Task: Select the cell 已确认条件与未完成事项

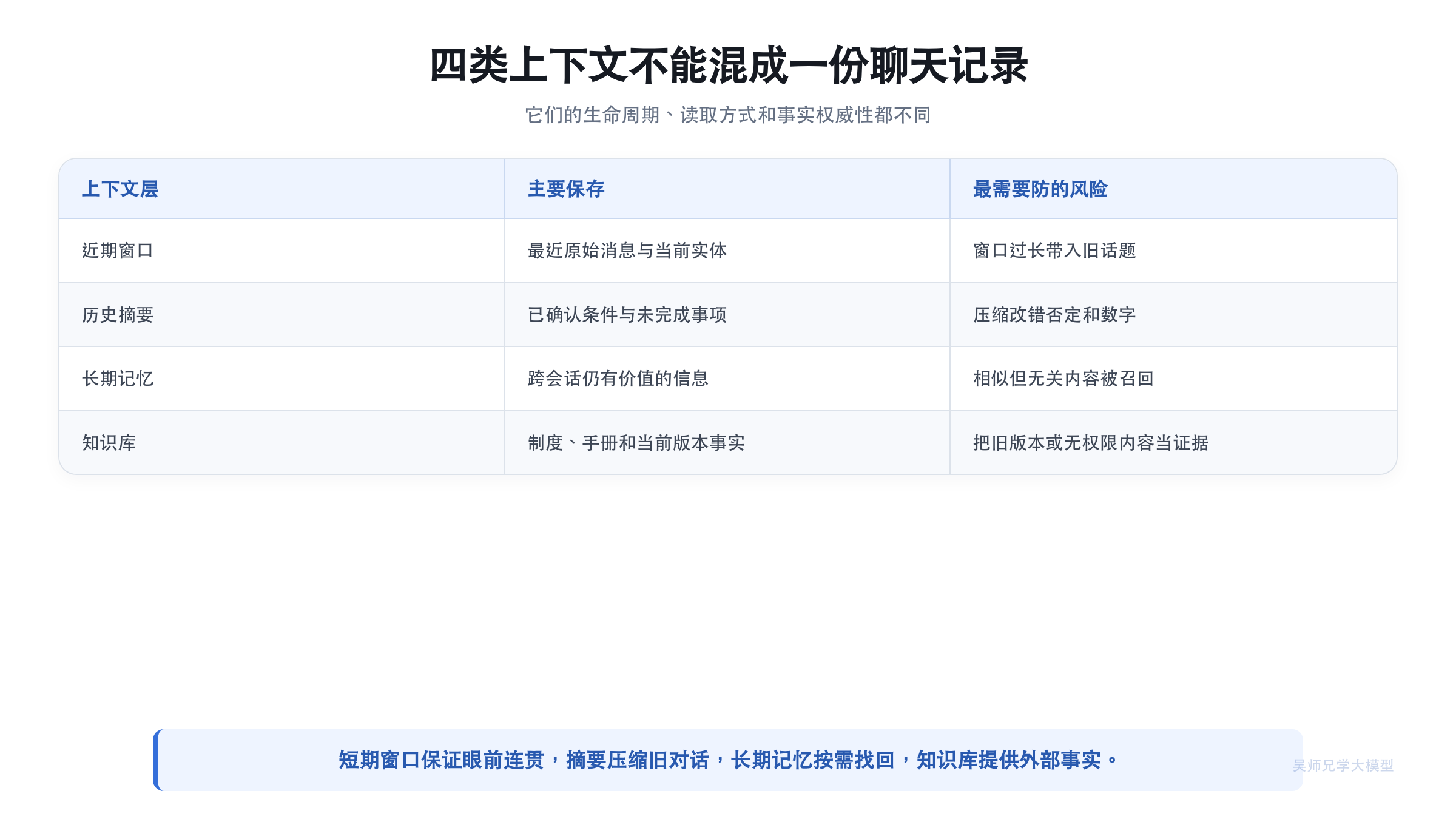Action: coord(727,315)
